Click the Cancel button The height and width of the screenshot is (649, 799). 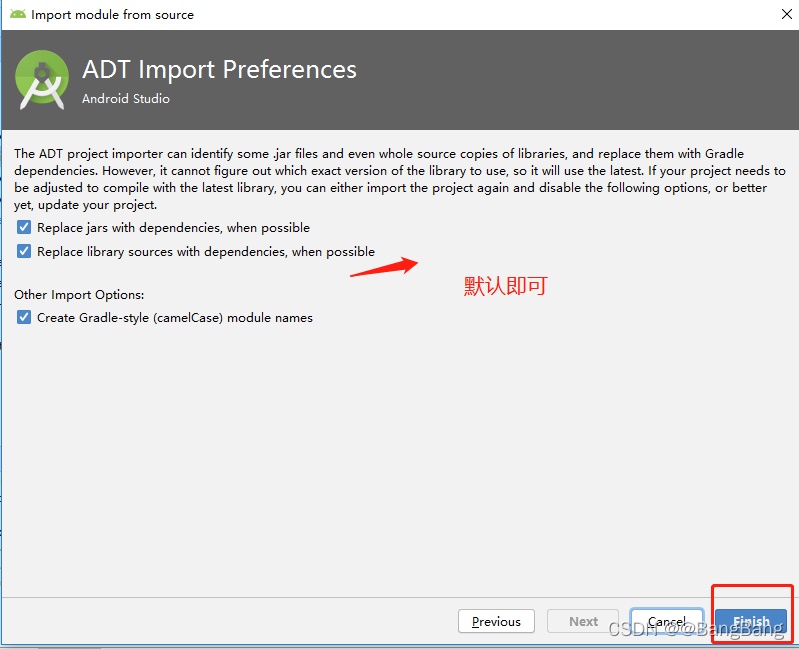point(667,621)
